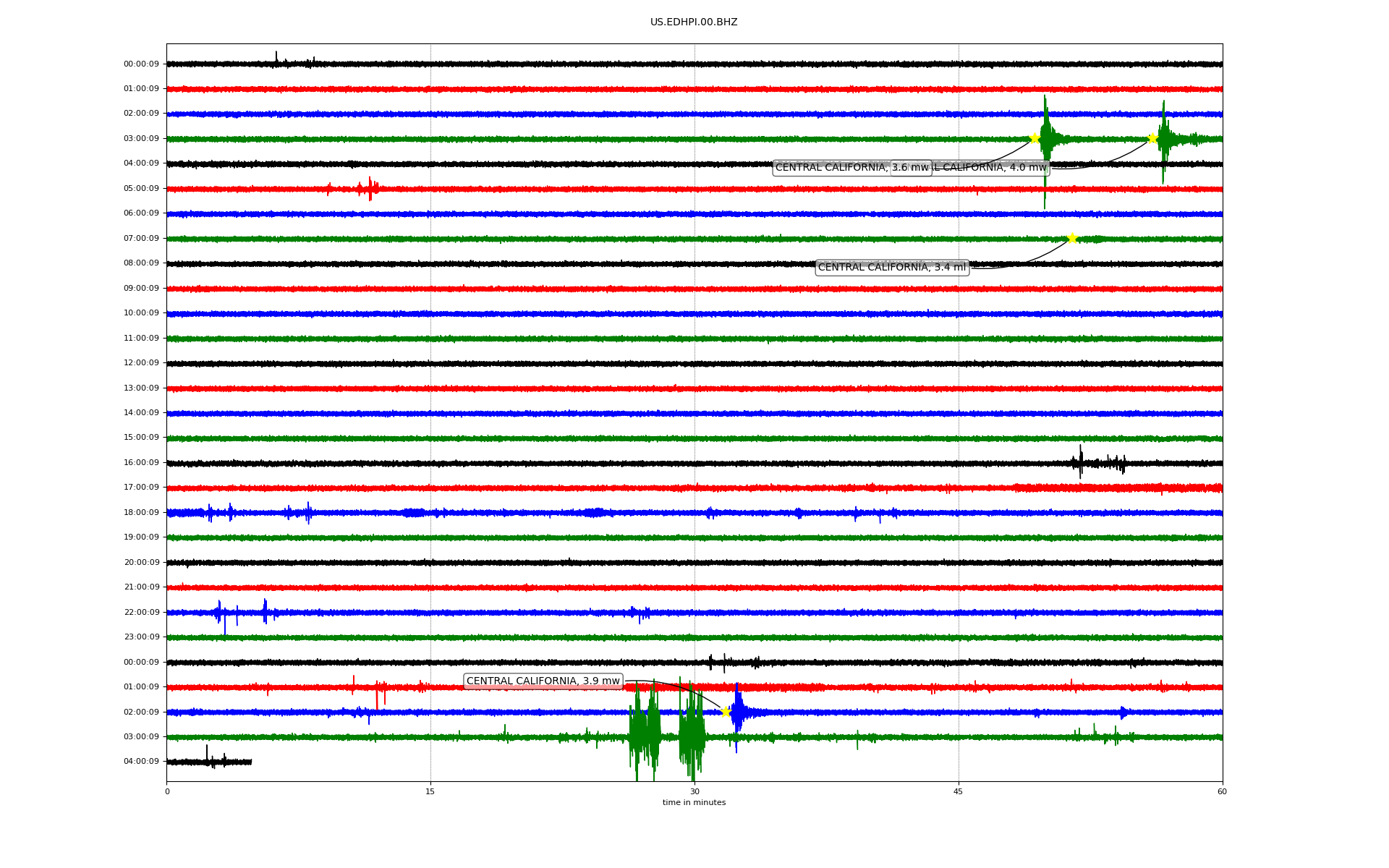Click the rightmost yellow star on the 03:00:09 trace
This screenshot has height=868, width=1389.
[x=1152, y=138]
